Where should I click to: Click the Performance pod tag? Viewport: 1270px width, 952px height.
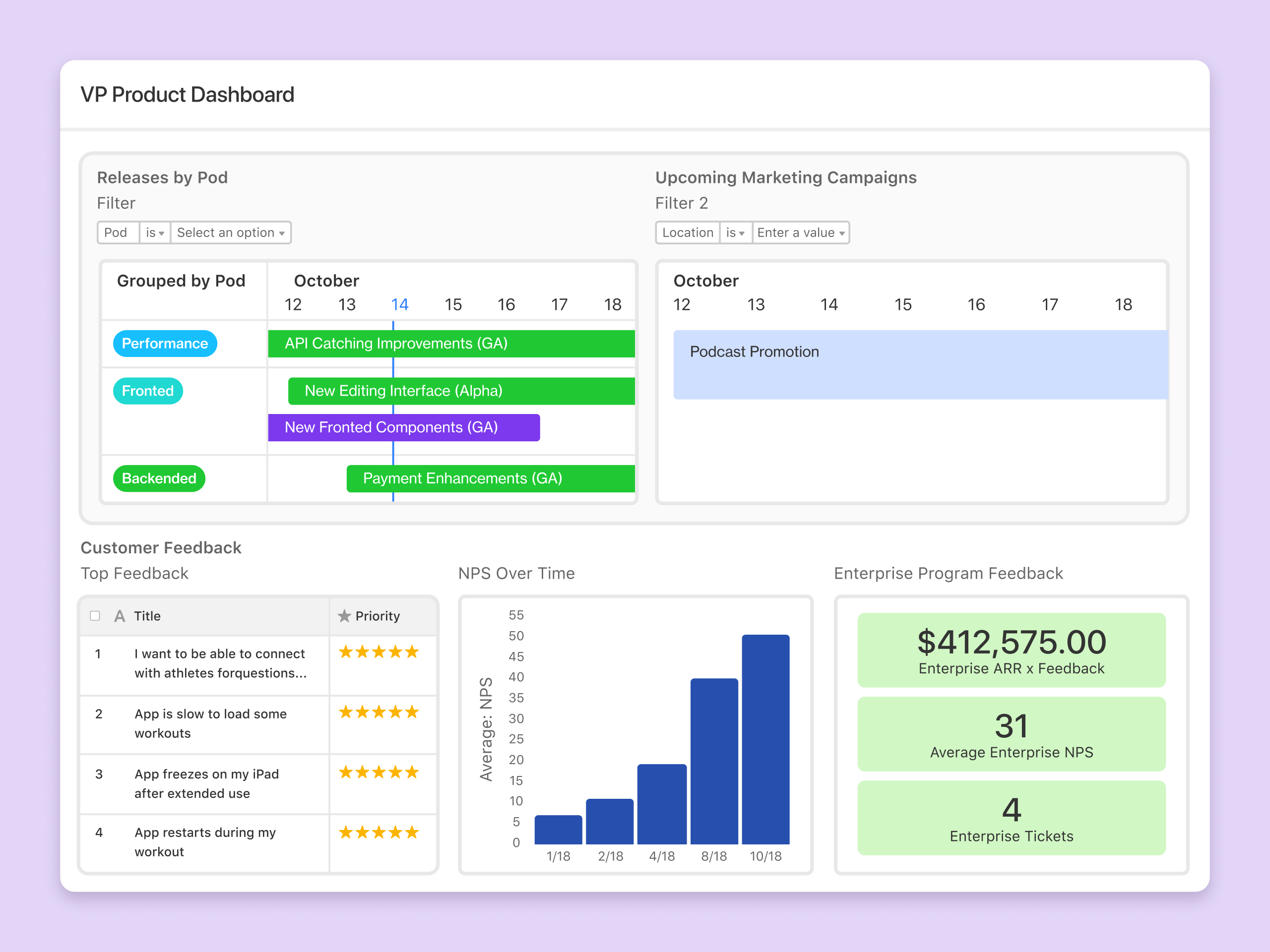click(x=165, y=343)
